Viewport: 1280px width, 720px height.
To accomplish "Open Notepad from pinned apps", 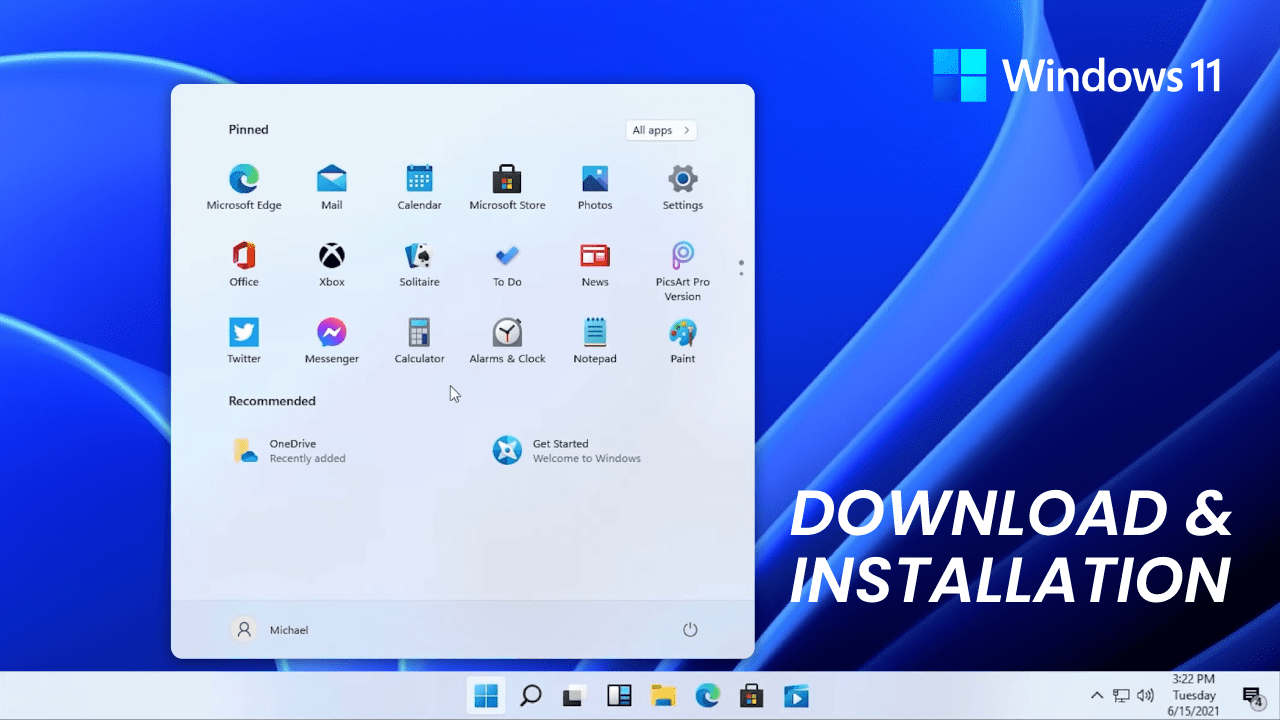I will click(x=595, y=341).
